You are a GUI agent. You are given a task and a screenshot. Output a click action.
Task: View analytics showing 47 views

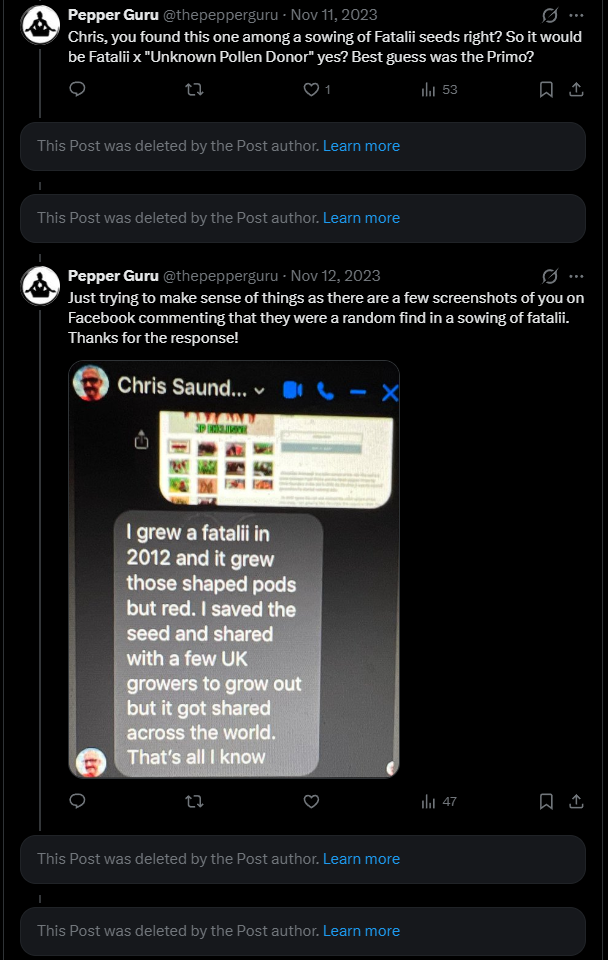[x=439, y=801]
